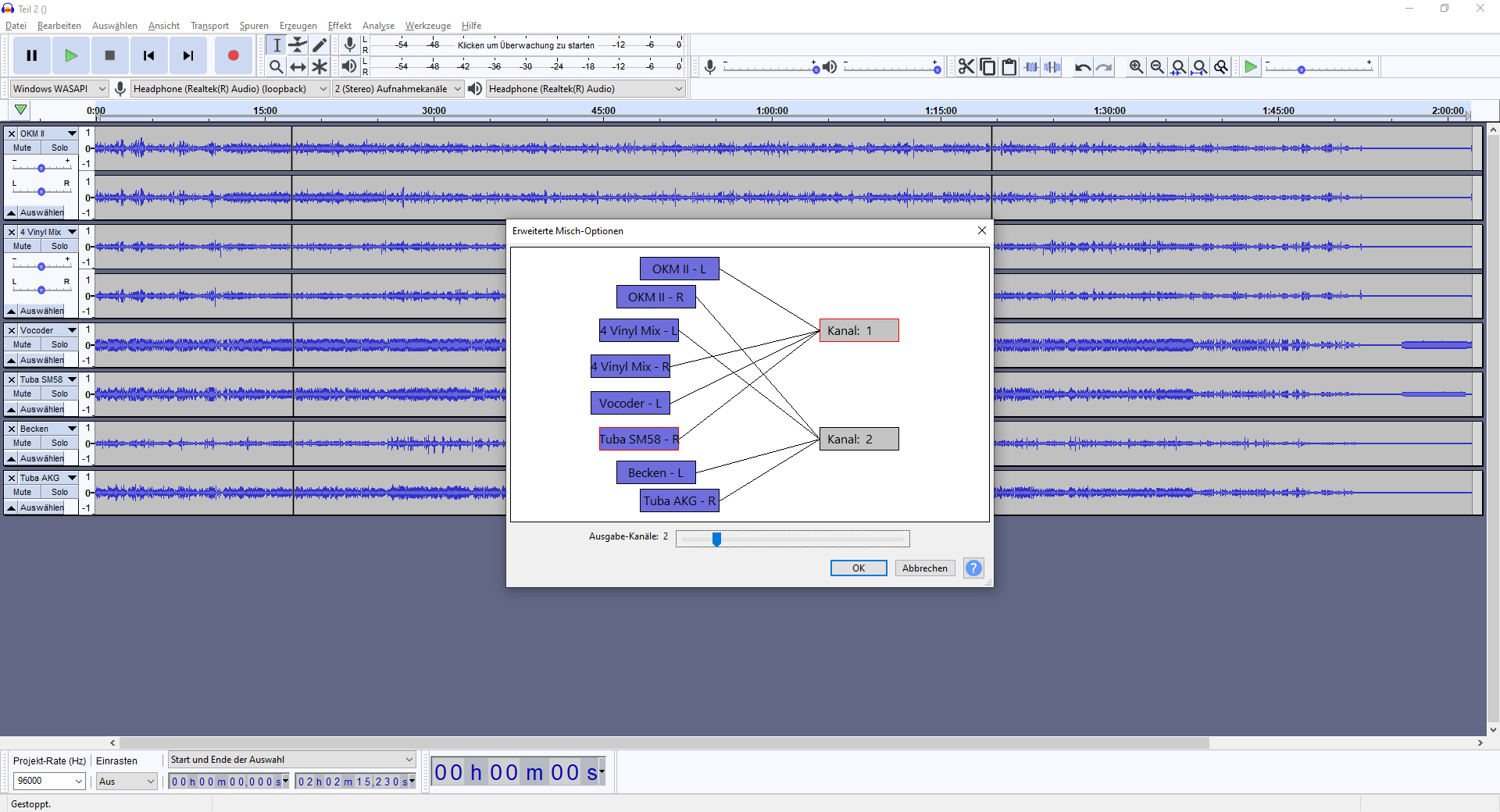Click Abbrechen to cancel the dialog

[924, 568]
